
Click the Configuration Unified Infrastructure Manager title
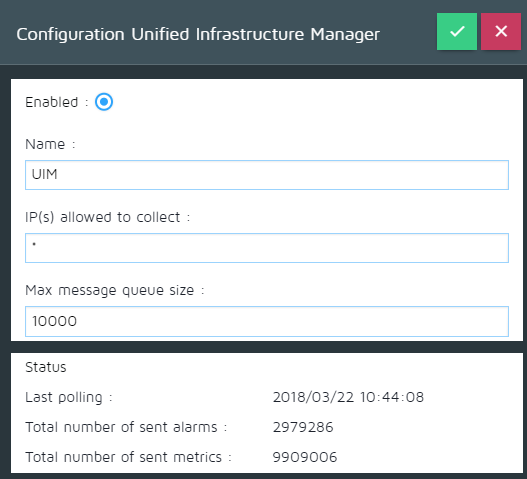coord(198,35)
